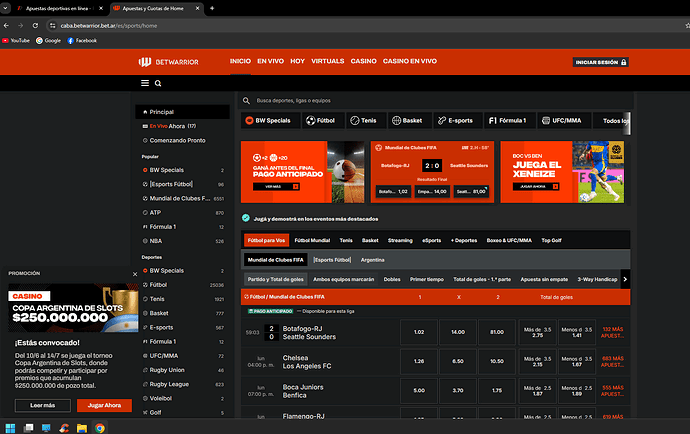Select Más de 2.5 for Boca Juniors match
This screenshot has width=690, height=434.
(537, 390)
